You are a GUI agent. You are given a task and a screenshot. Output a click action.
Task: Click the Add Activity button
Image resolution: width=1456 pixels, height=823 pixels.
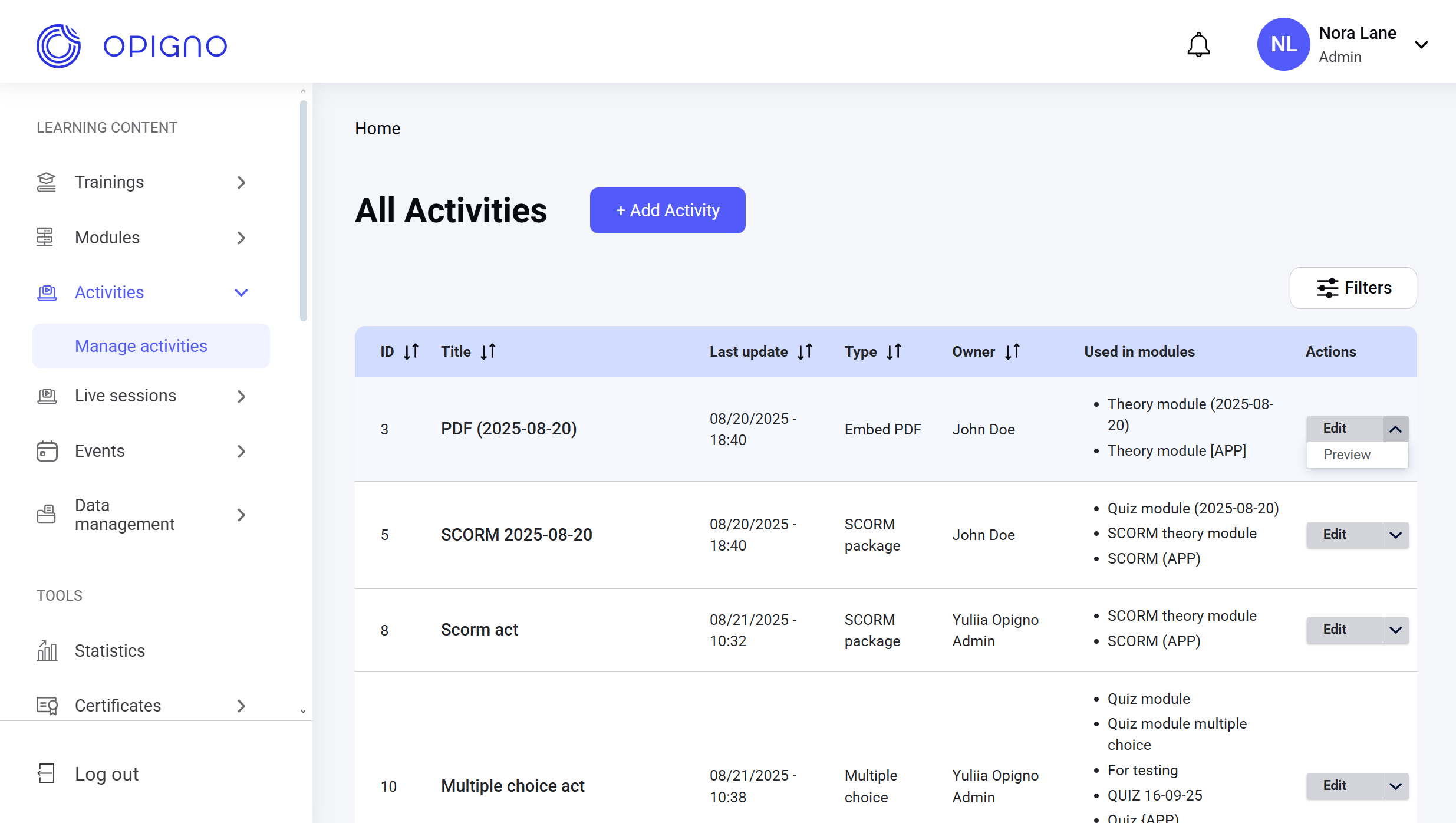pyautogui.click(x=667, y=210)
